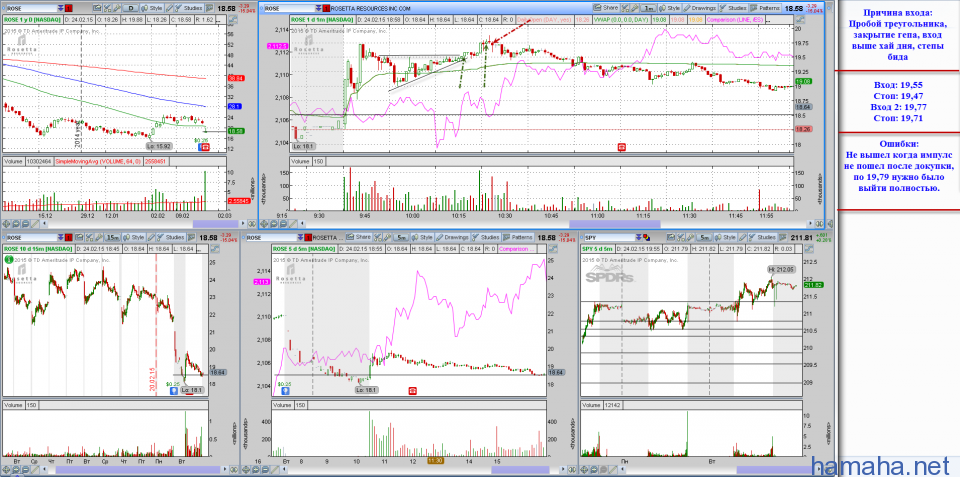Click the SPY 5 d 5m chart label

[x=598, y=248]
